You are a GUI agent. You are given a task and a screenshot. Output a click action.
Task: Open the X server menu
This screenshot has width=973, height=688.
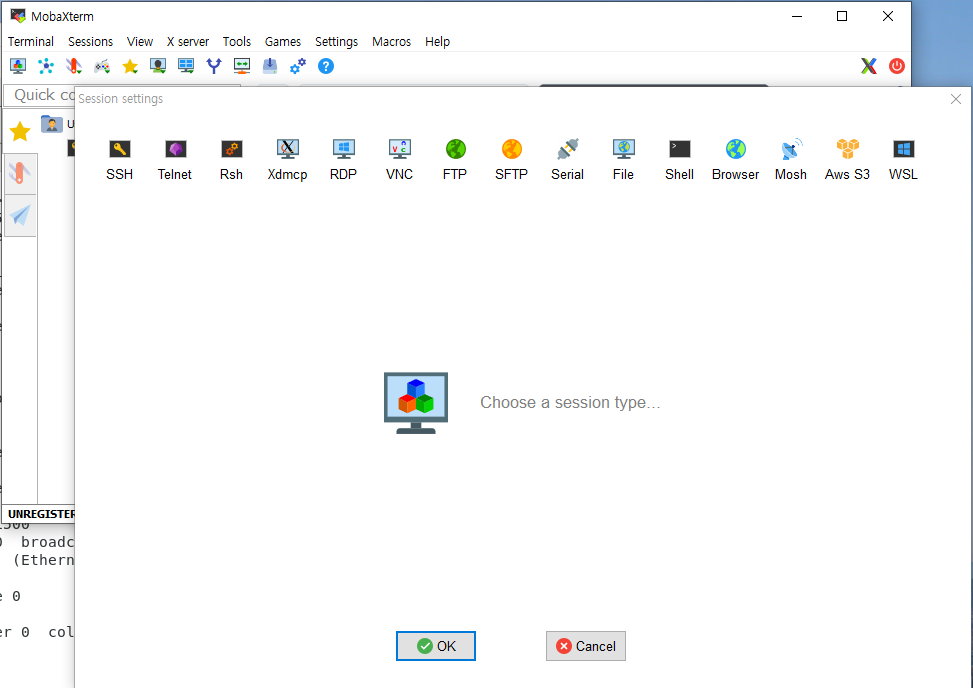[188, 42]
